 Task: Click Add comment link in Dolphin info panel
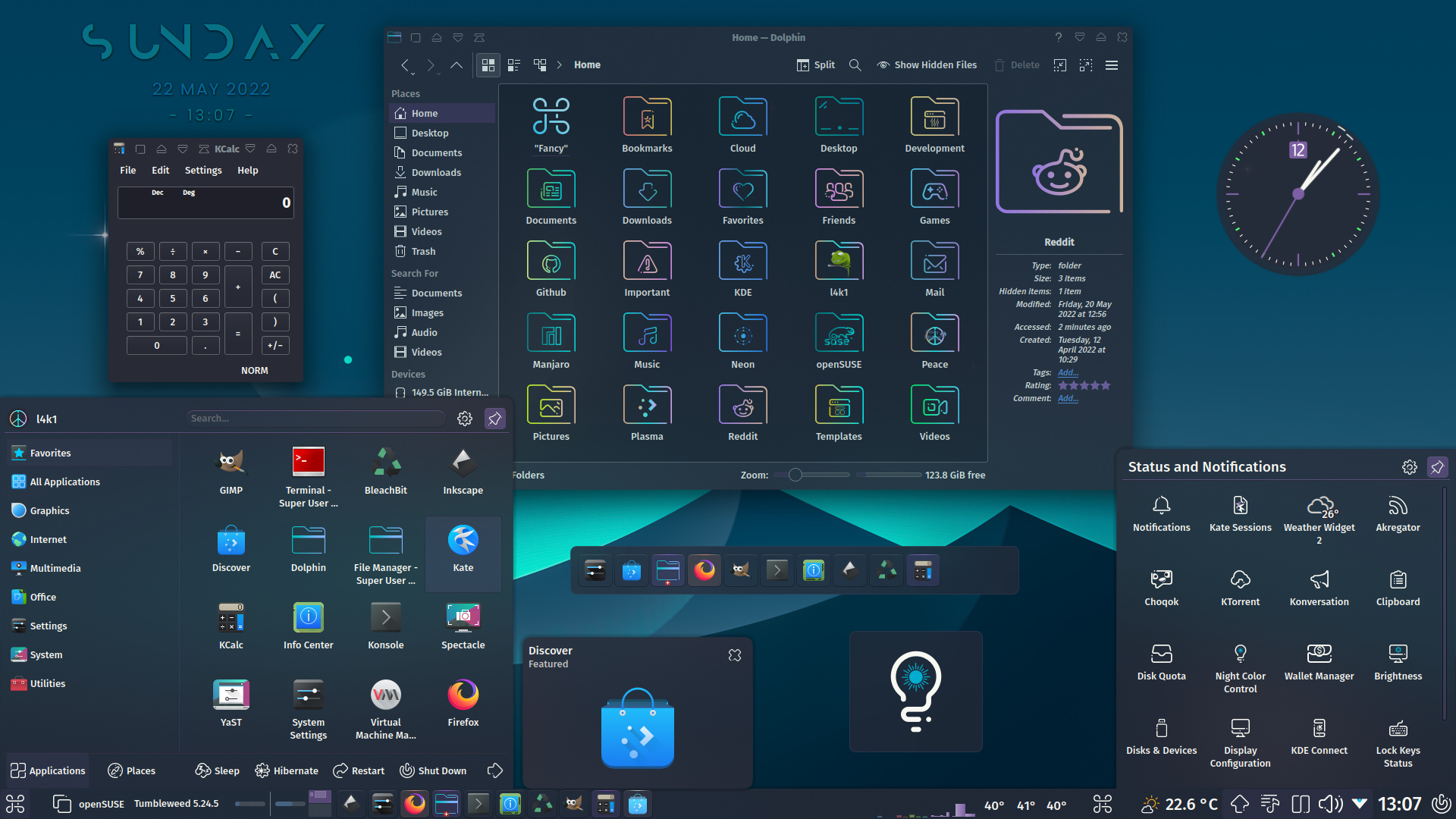click(x=1068, y=398)
